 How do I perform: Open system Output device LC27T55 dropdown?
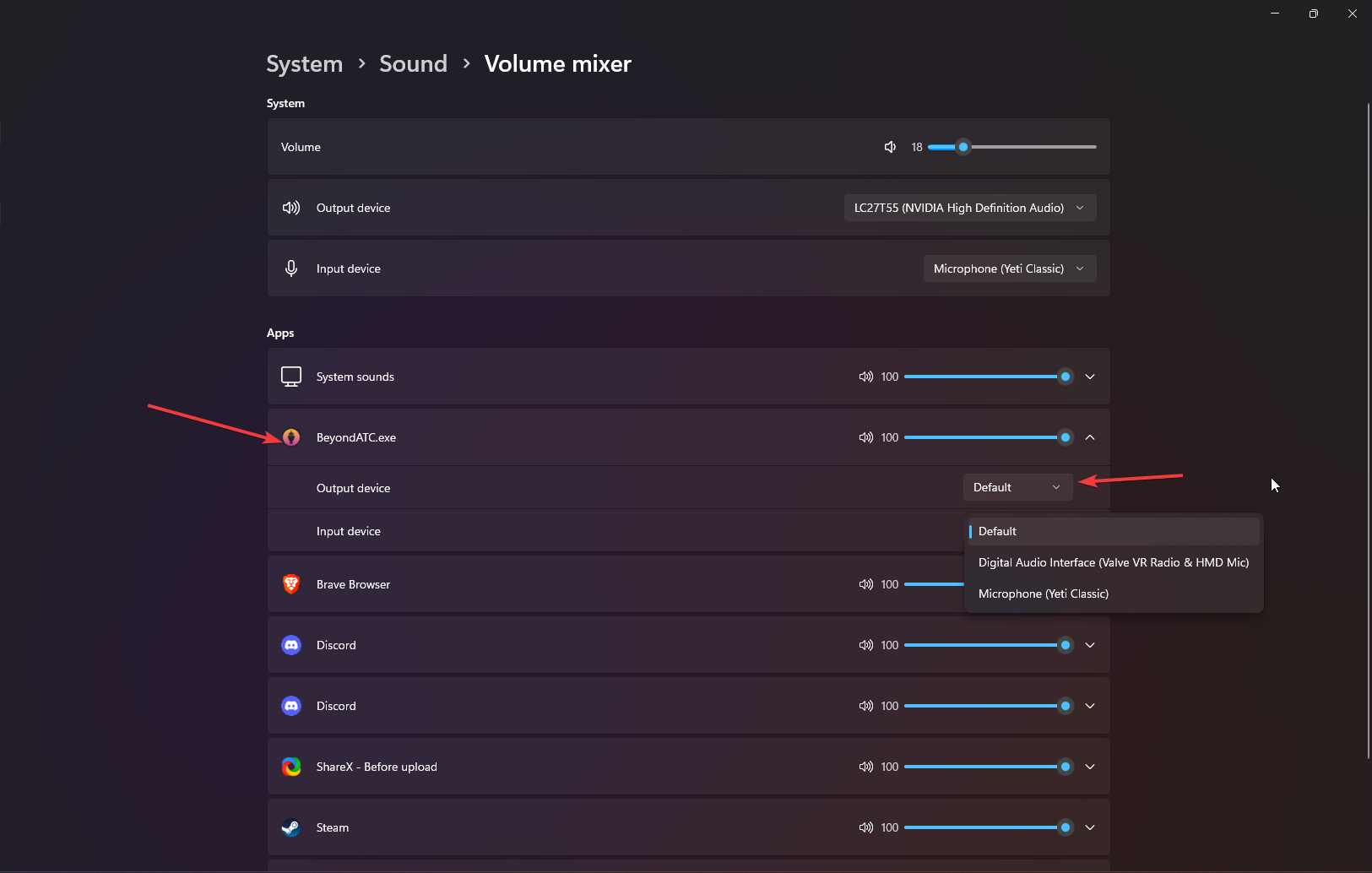click(970, 208)
